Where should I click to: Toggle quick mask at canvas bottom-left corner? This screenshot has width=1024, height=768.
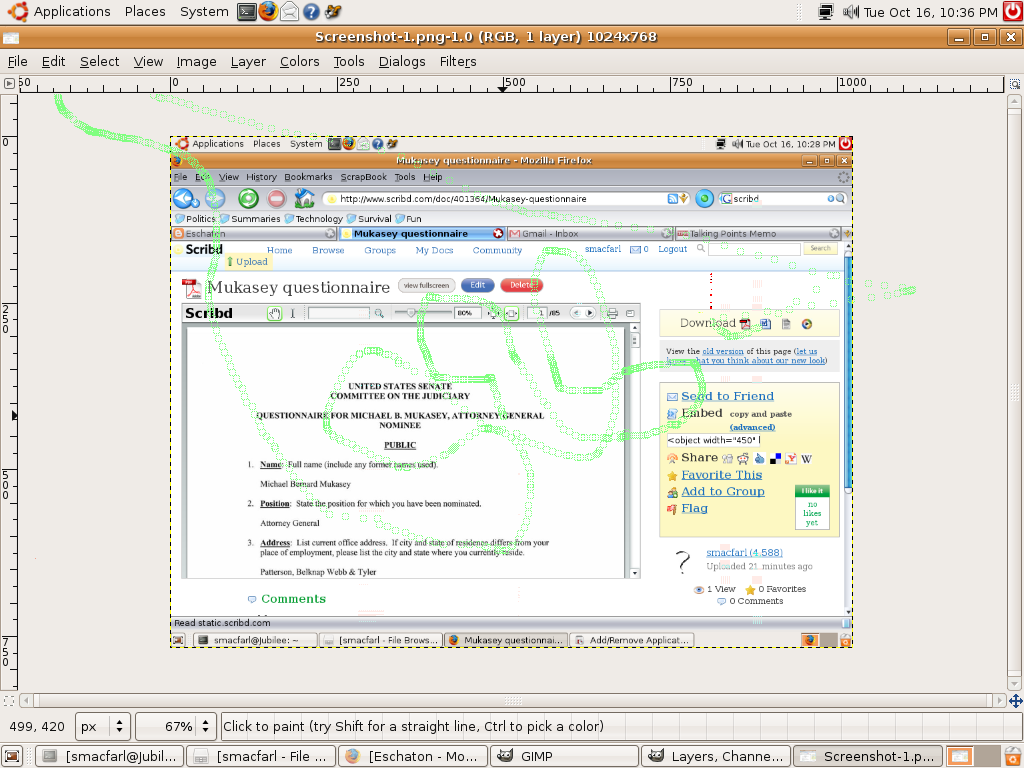tap(9, 701)
